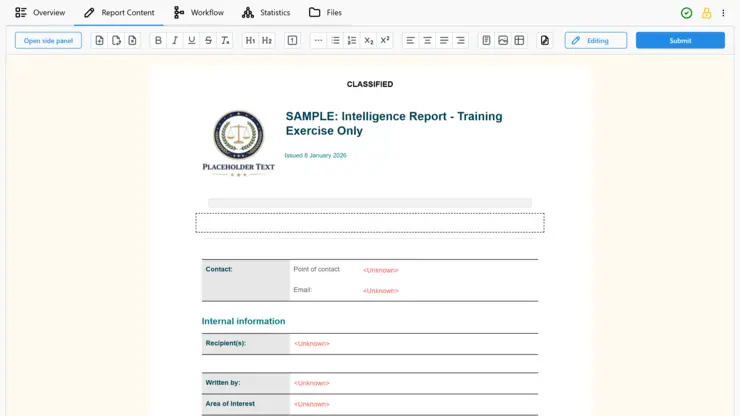The width and height of the screenshot is (740, 416).
Task: Go to the Statistics tab
Action: coord(266,13)
